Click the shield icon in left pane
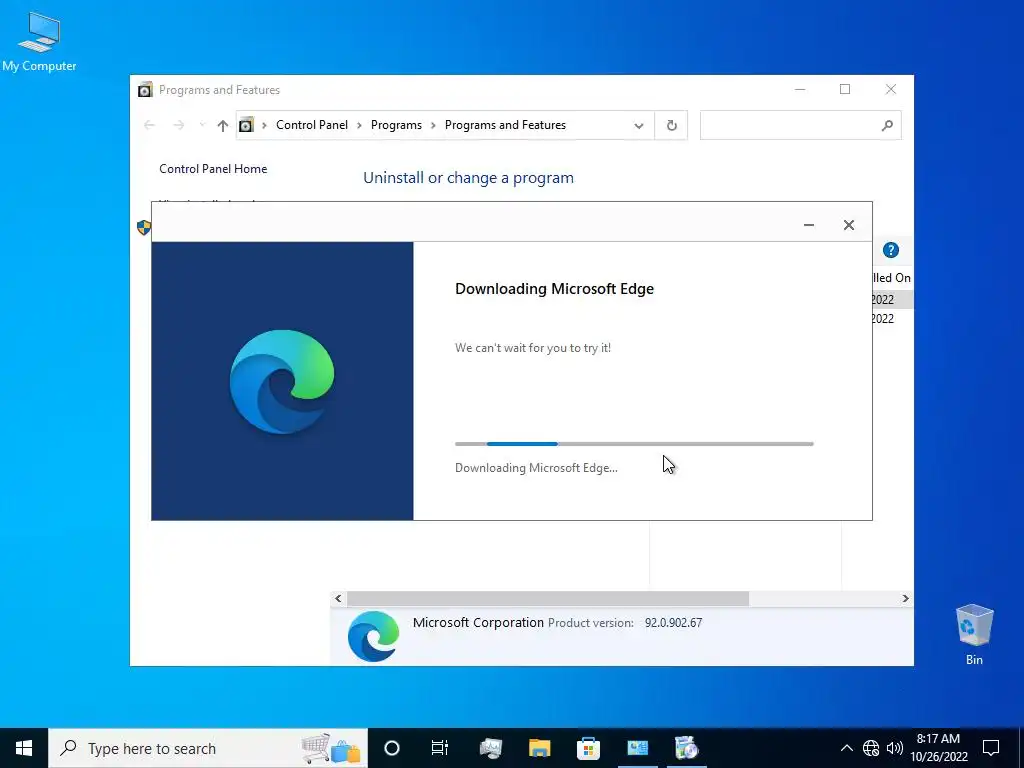The image size is (1024, 768). tap(144, 227)
